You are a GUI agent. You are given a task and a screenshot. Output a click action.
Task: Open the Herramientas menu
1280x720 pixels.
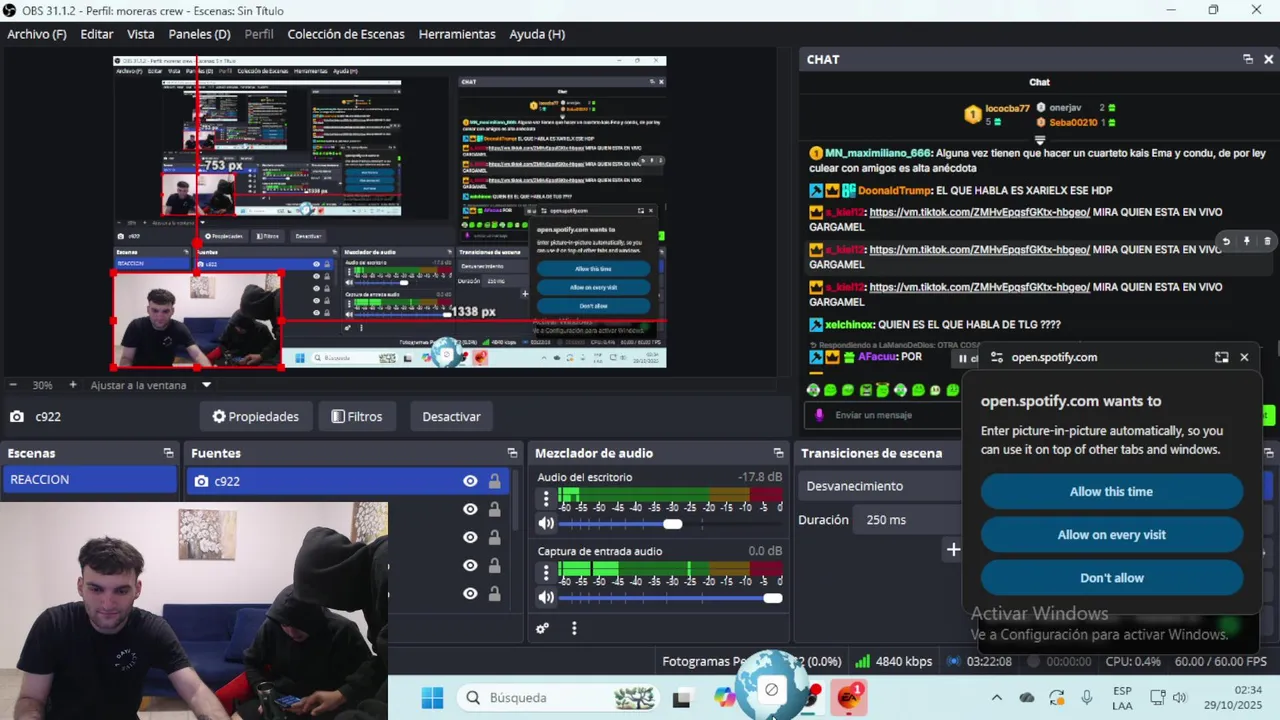[x=457, y=34]
